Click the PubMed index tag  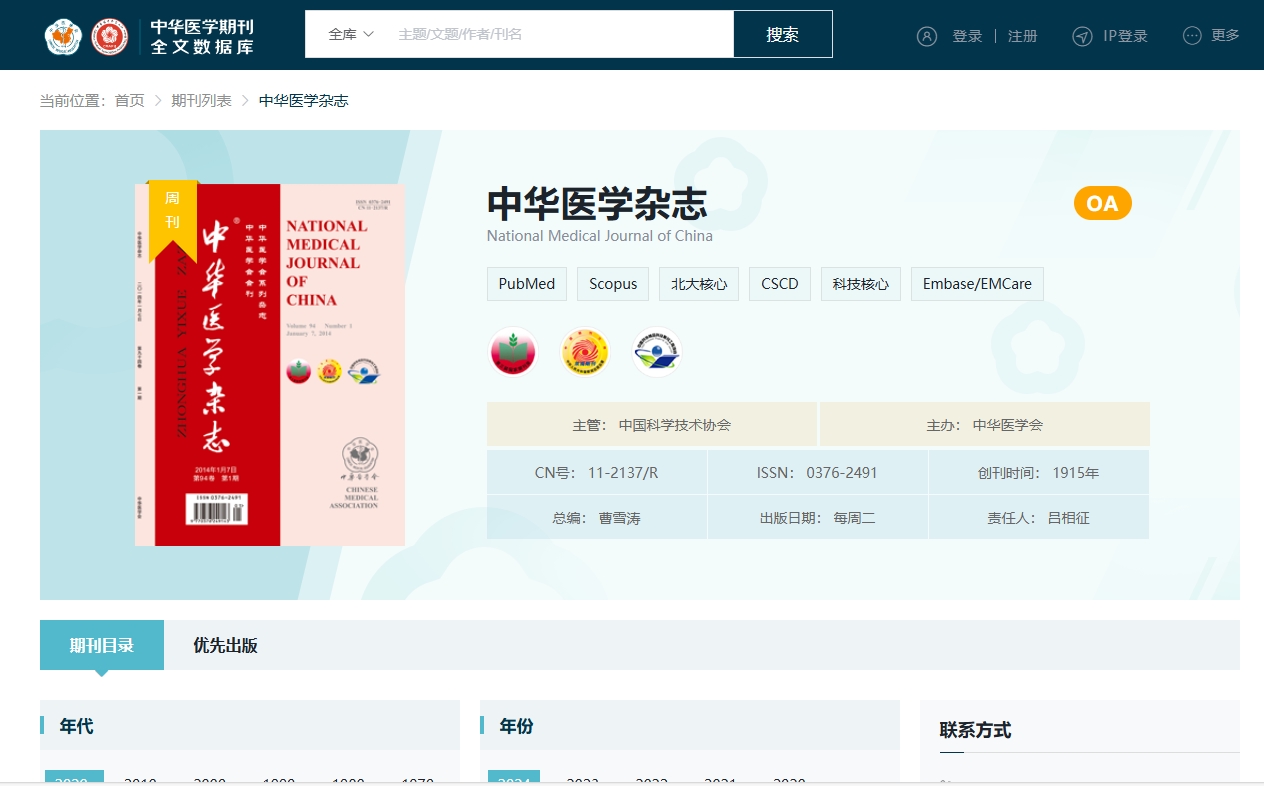[527, 284]
